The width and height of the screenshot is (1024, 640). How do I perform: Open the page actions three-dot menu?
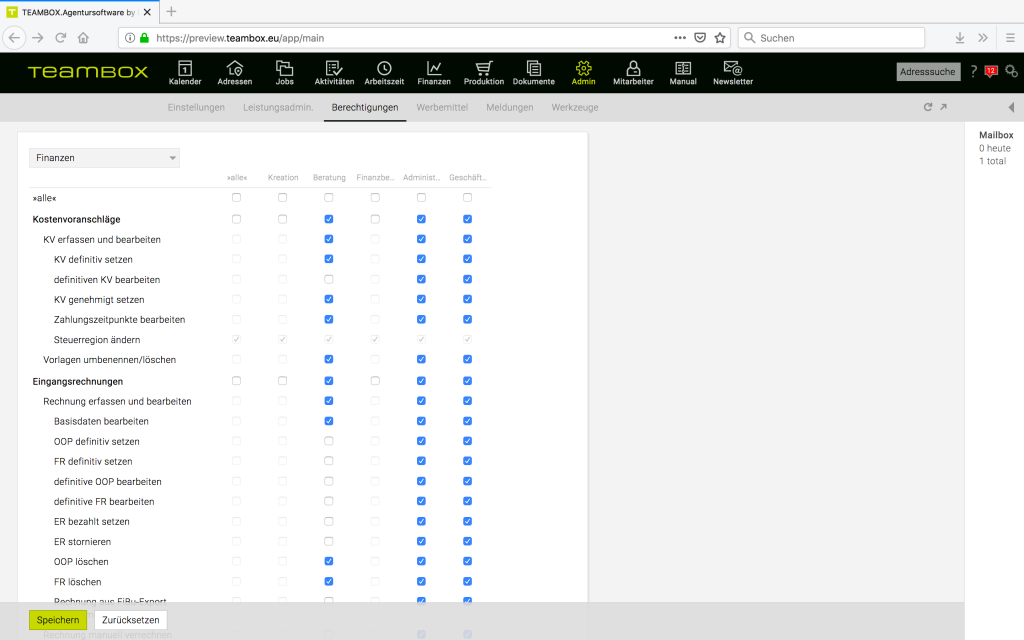point(680,38)
